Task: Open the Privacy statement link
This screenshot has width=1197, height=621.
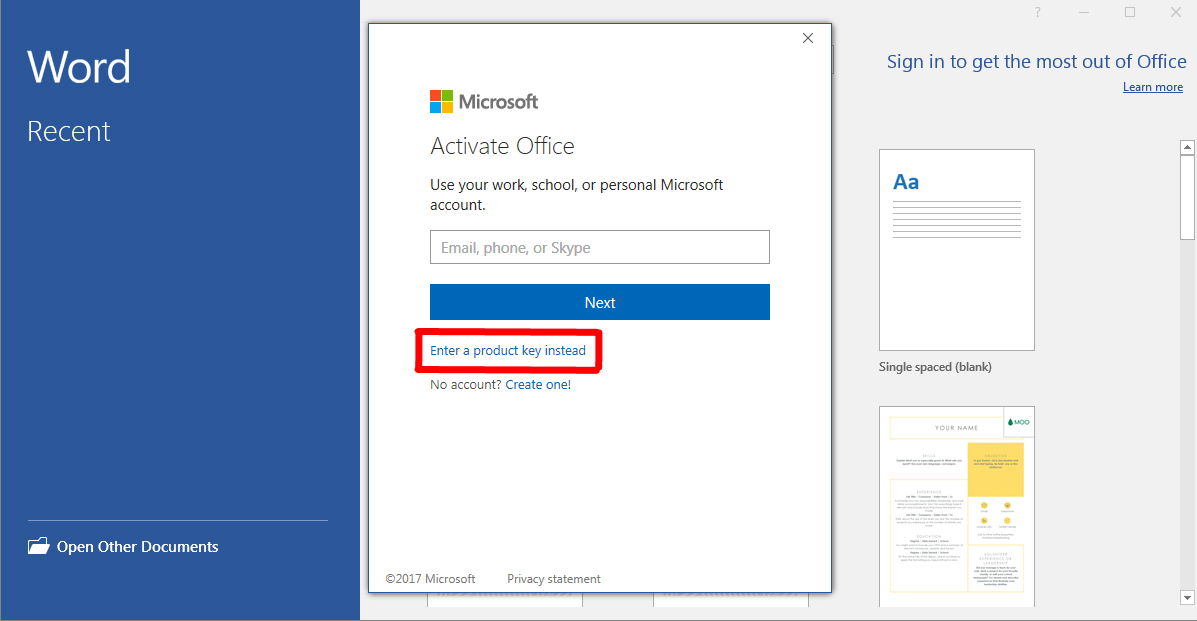Action: tap(553, 579)
